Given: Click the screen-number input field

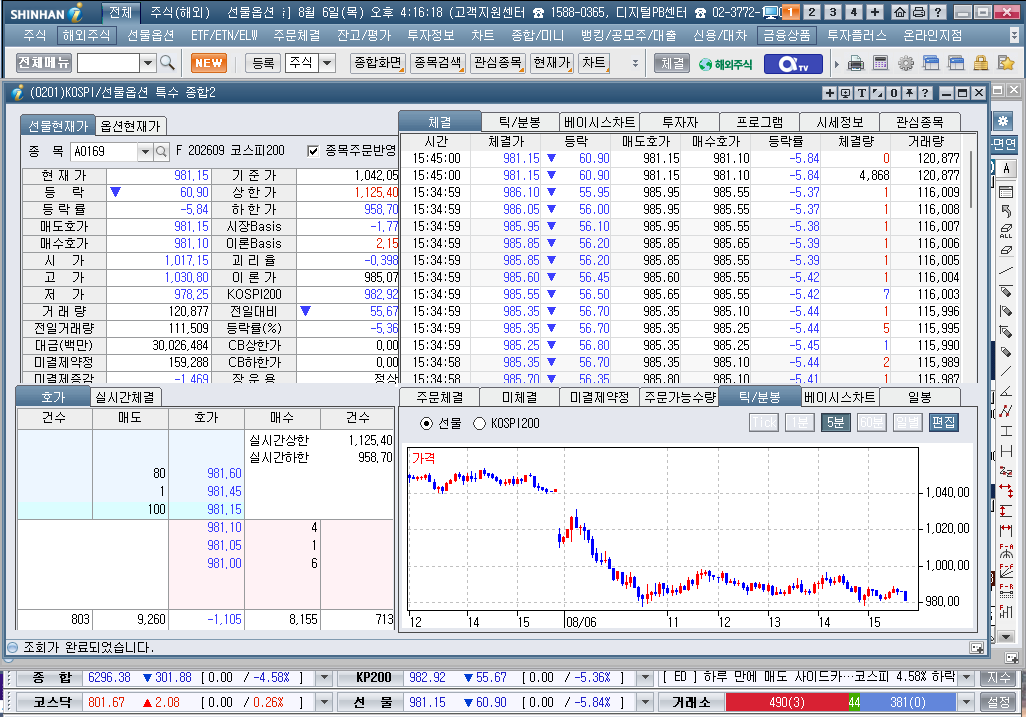Looking at the screenshot, I should pyautogui.click(x=109, y=63).
